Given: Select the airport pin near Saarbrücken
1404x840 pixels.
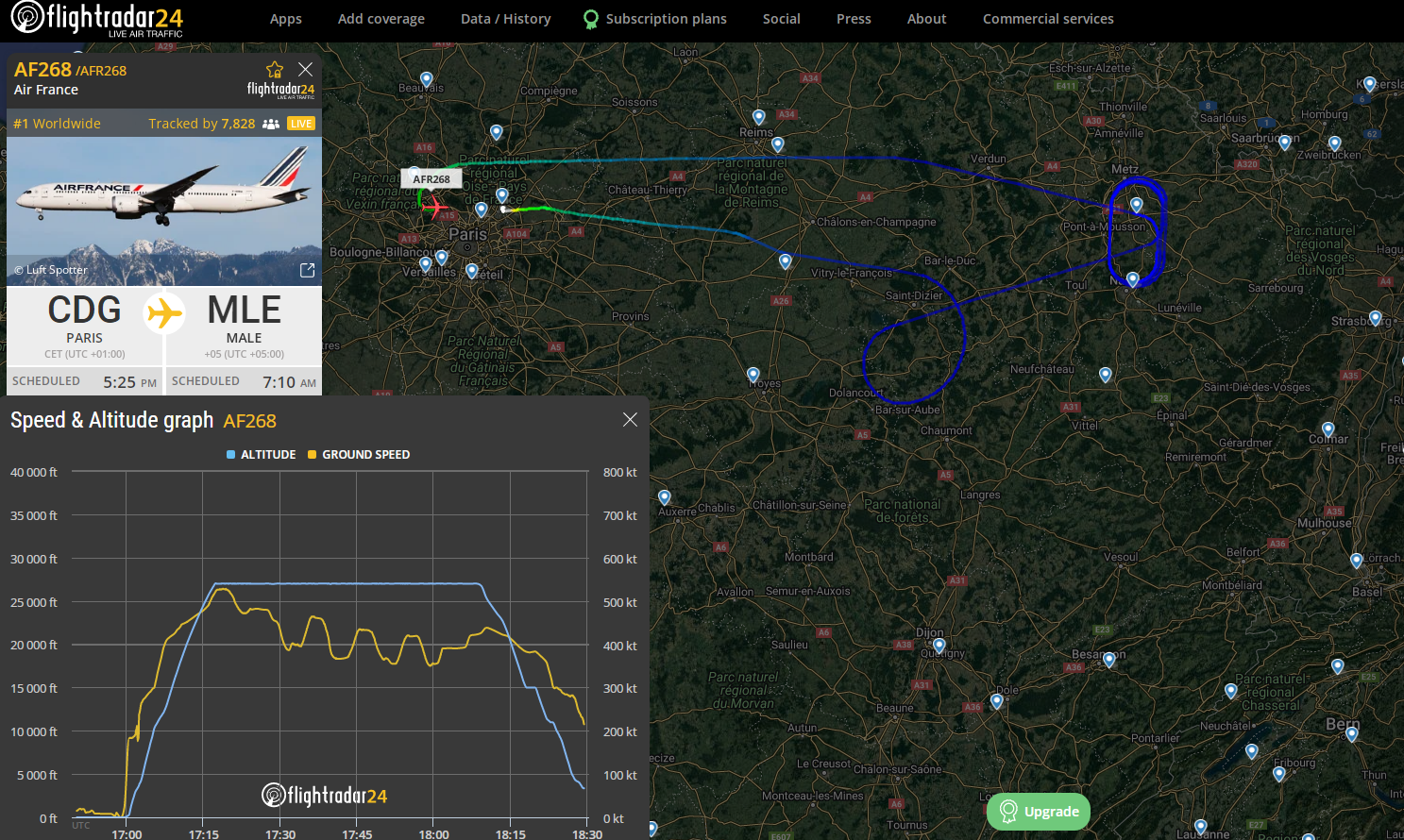Looking at the screenshot, I should [1285, 143].
